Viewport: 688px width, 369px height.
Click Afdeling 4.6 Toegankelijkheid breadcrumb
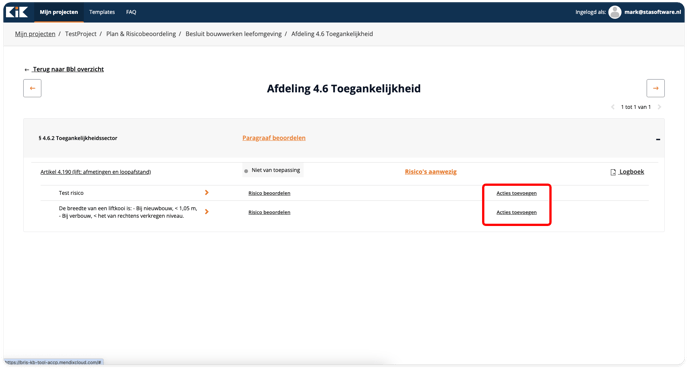click(x=332, y=34)
